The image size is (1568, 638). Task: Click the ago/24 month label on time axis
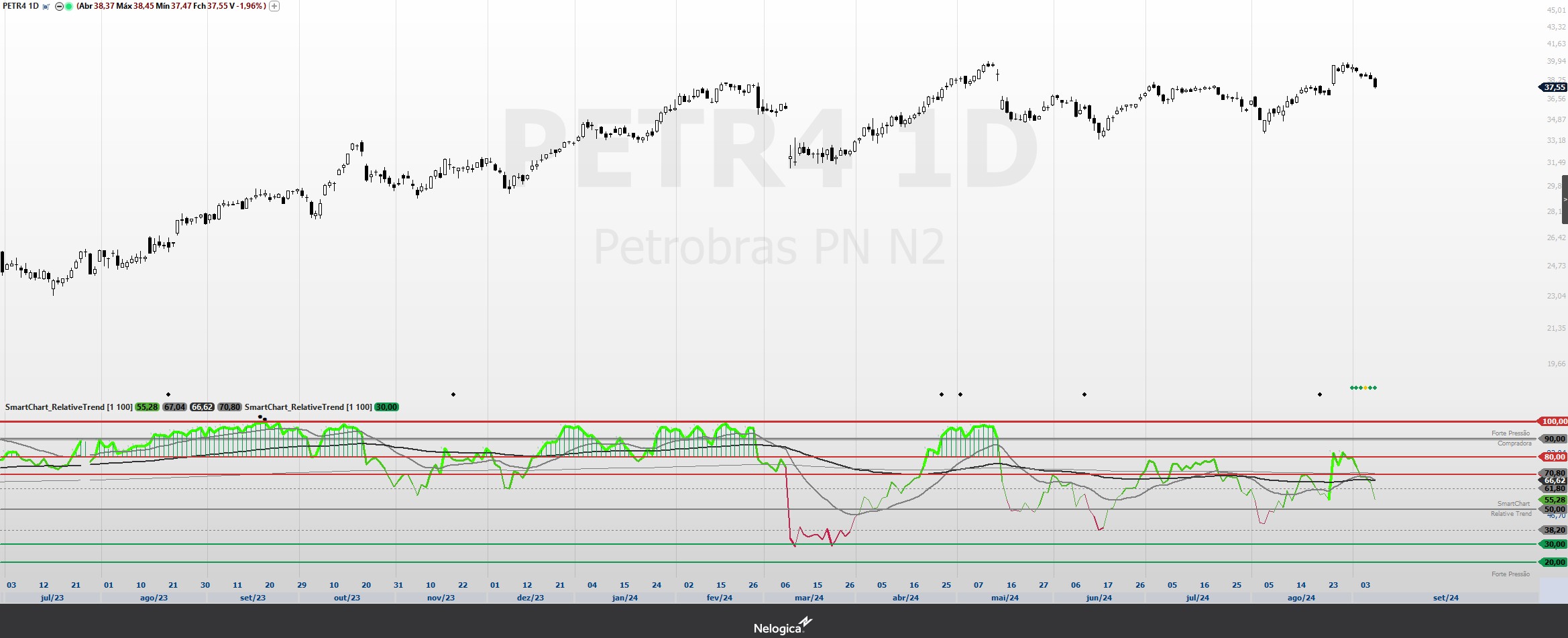tap(1301, 598)
